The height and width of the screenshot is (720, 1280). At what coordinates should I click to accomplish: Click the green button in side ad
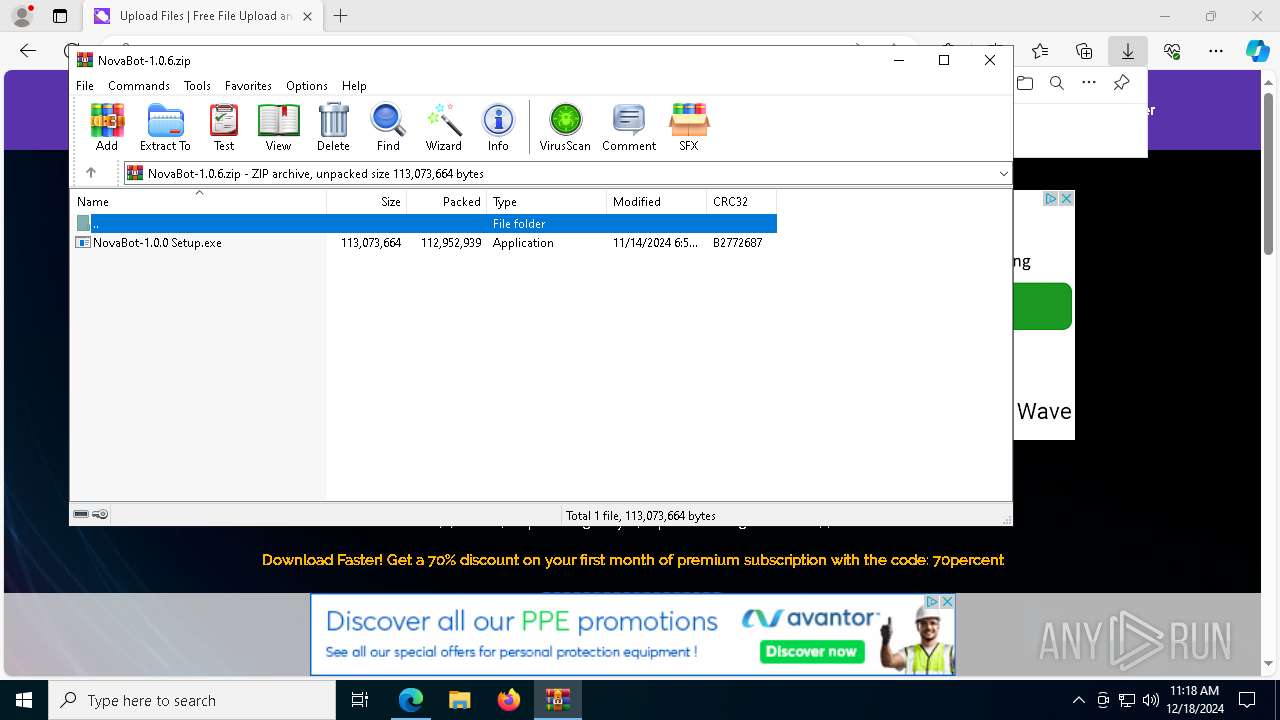pos(1043,307)
